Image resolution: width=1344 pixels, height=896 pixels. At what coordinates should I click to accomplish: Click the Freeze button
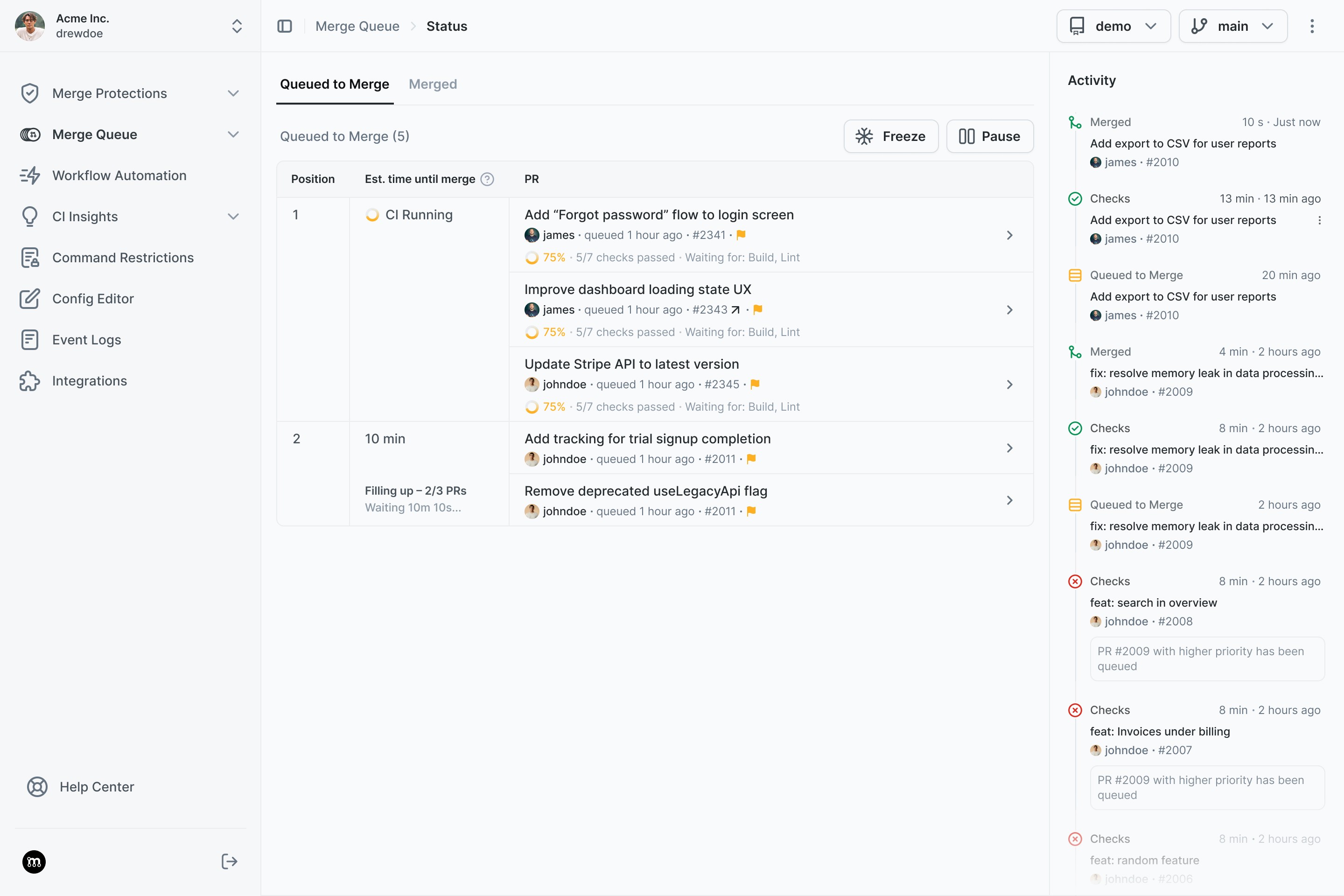[x=890, y=136]
